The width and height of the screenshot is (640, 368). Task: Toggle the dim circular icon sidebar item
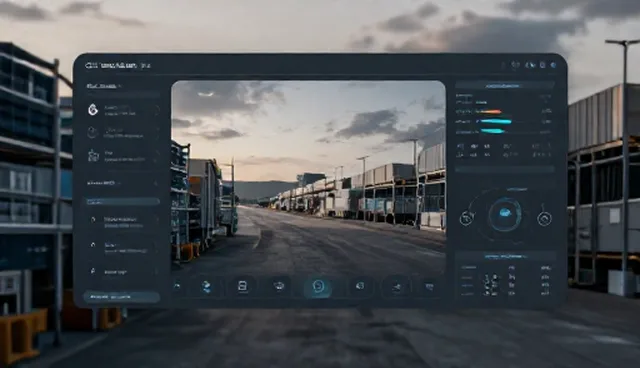tap(93, 132)
